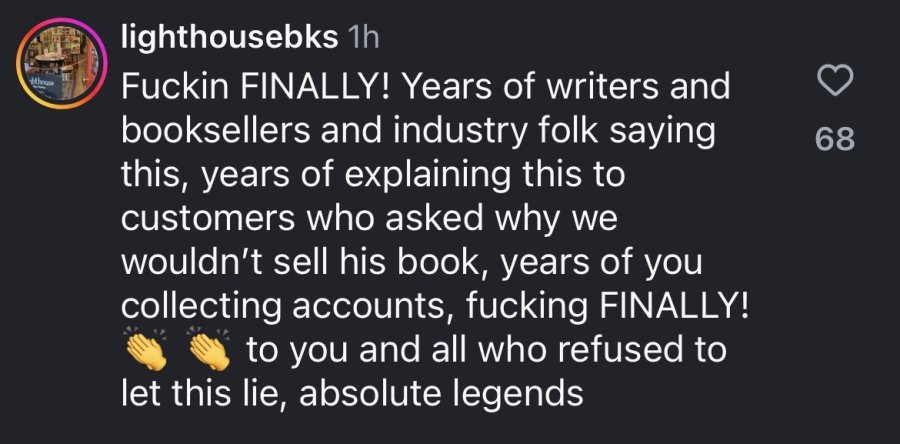Click the word "customers" in the comment
The image size is (900, 444).
(208, 221)
